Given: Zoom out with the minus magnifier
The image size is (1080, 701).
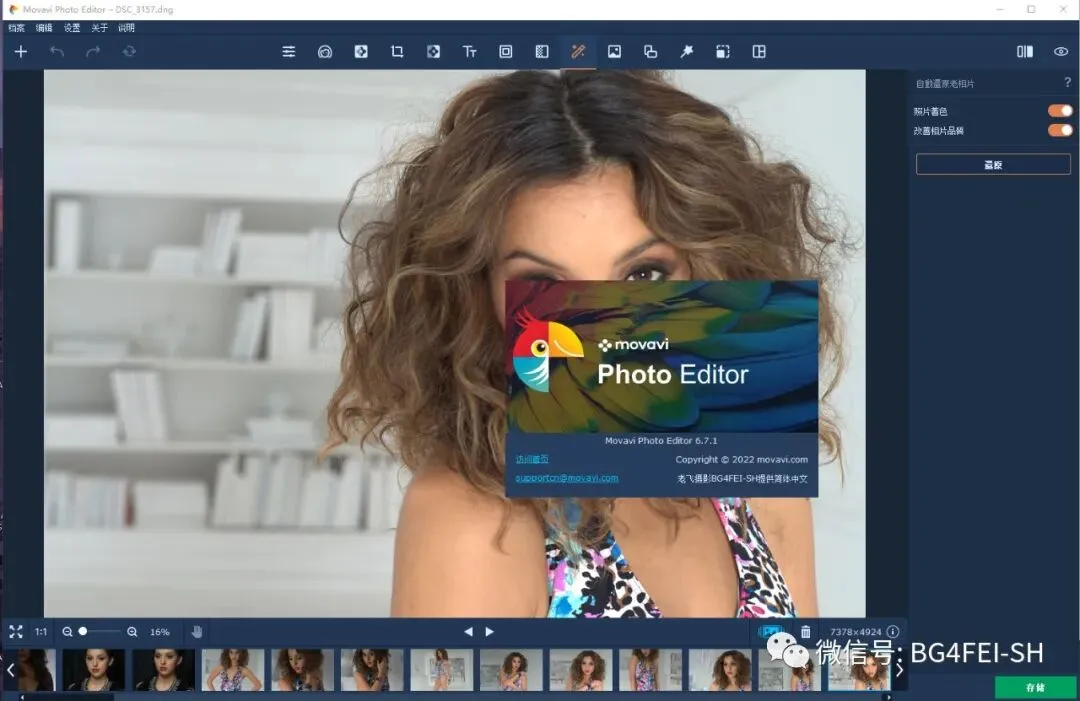Looking at the screenshot, I should pos(67,631).
